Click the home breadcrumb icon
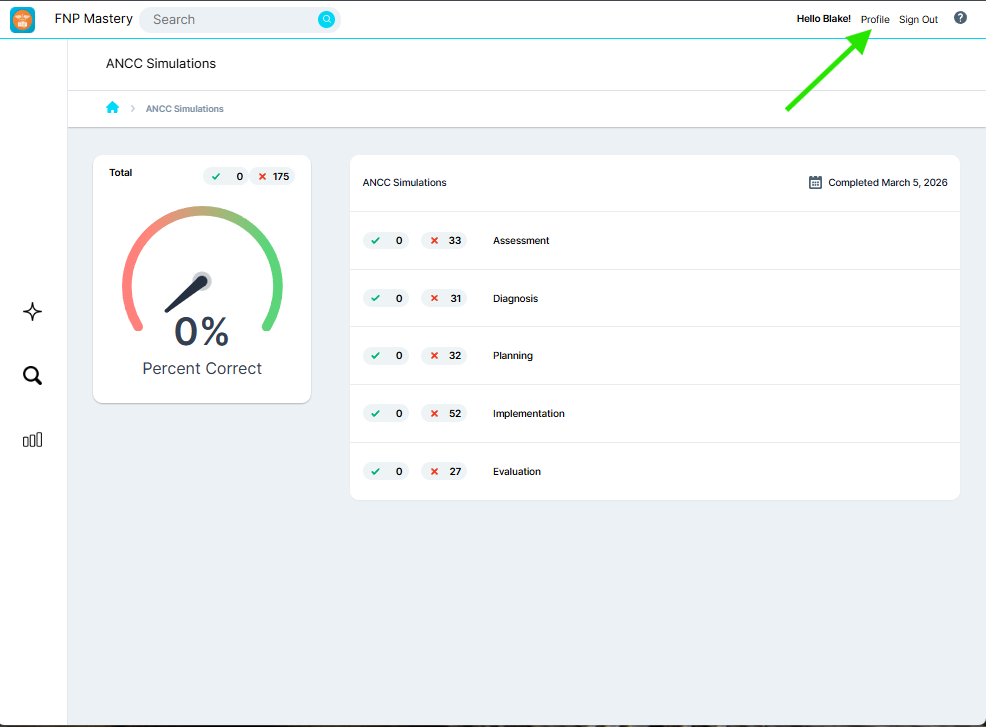This screenshot has width=986, height=727. [x=112, y=108]
